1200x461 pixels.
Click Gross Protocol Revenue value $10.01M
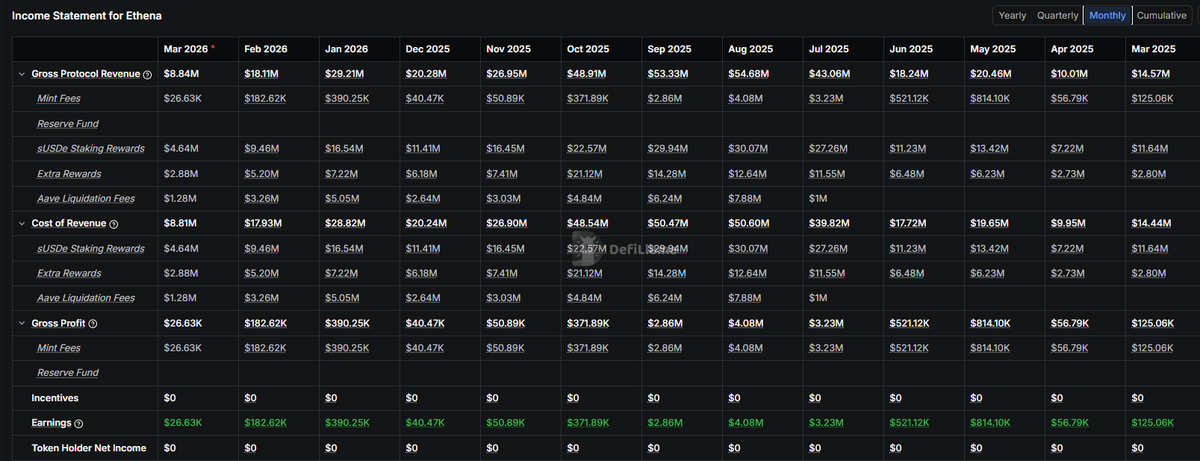click(x=1067, y=74)
